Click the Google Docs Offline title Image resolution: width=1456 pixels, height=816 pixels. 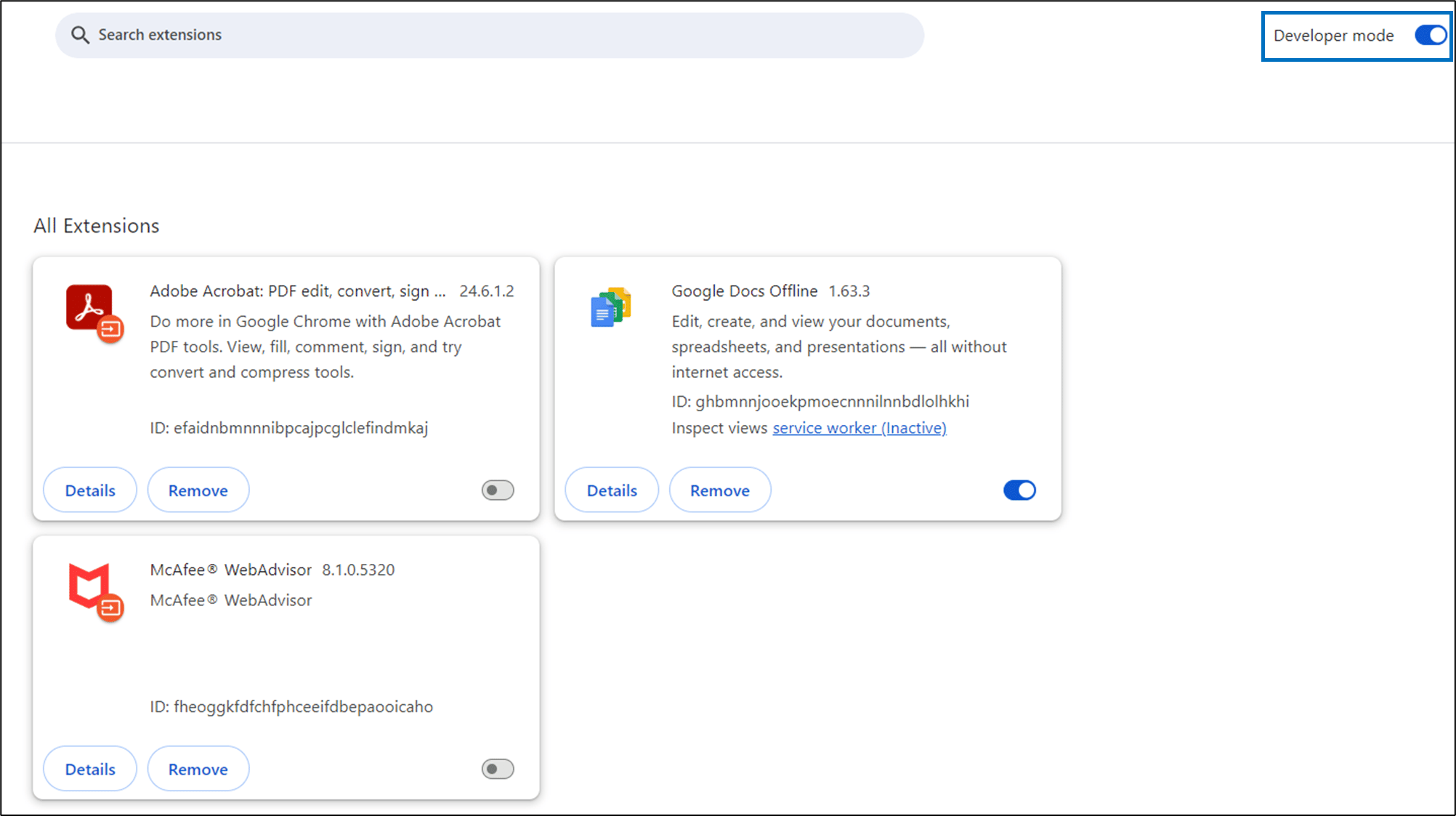point(745,291)
